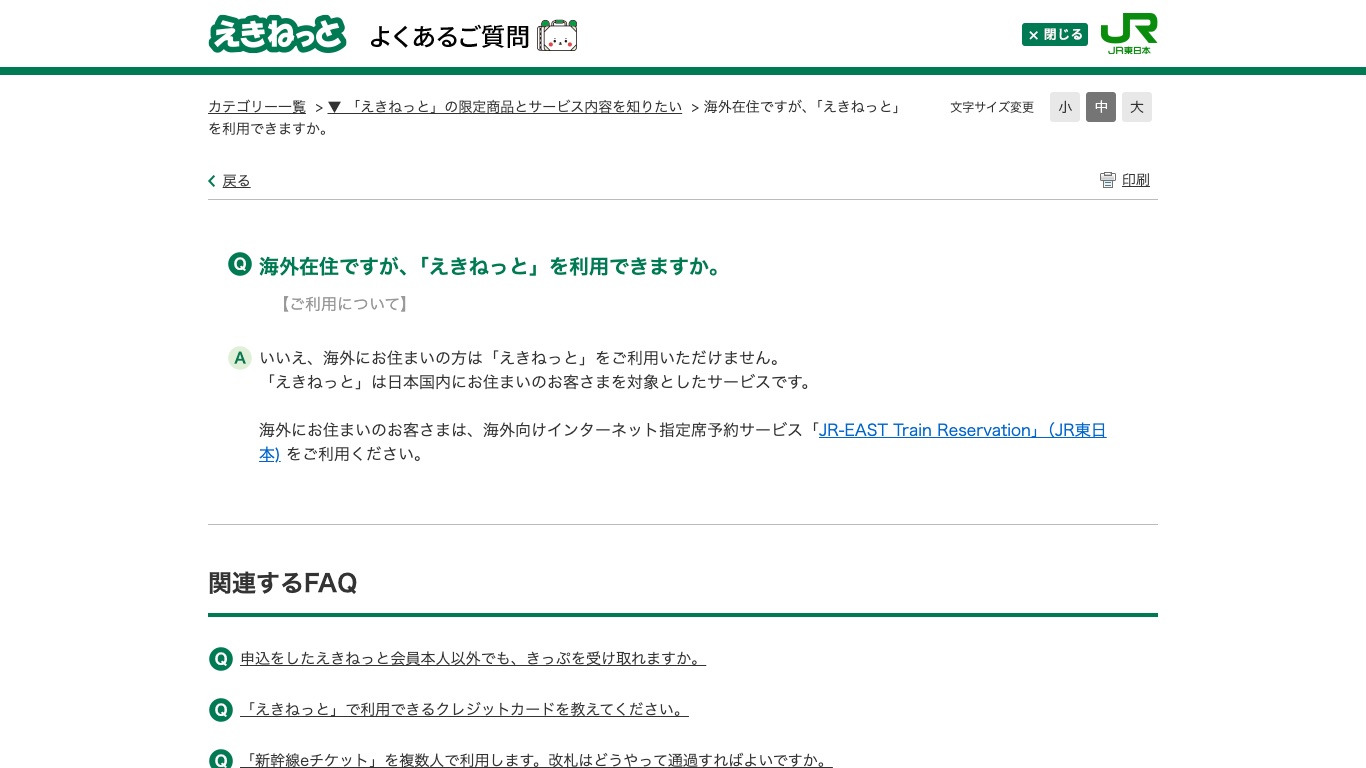Open the FAQ about 申込をしたえきねっと会員本人以外でも受け取れますか
The height and width of the screenshot is (768, 1366).
473,658
